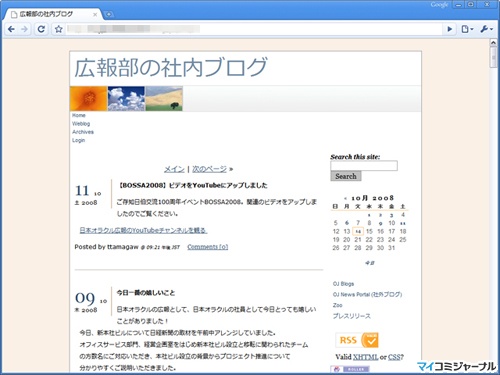
Task: Open the wrench settings menu
Action: coord(486,29)
